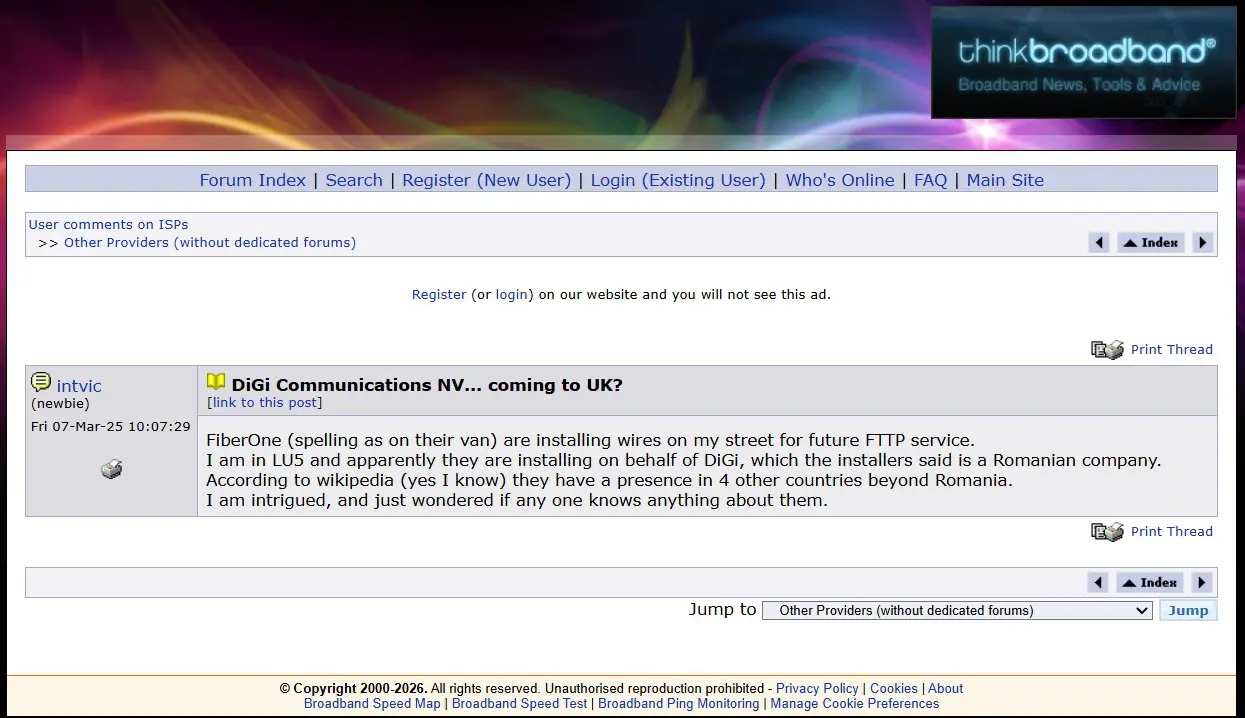Screen dimensions: 1245x718
Task: Click the previous thread arrow in top navigation
Action: [x=1099, y=243]
